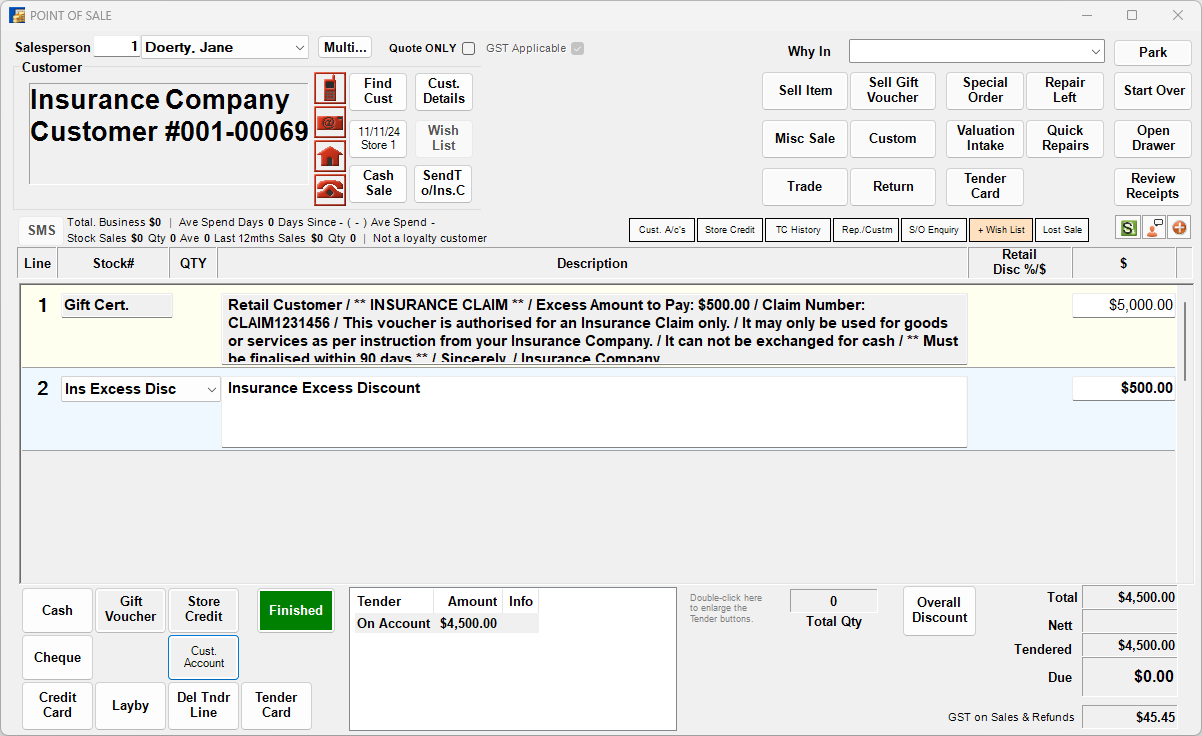The height and width of the screenshot is (736, 1202).
Task: Click the Park button
Action: [1152, 51]
